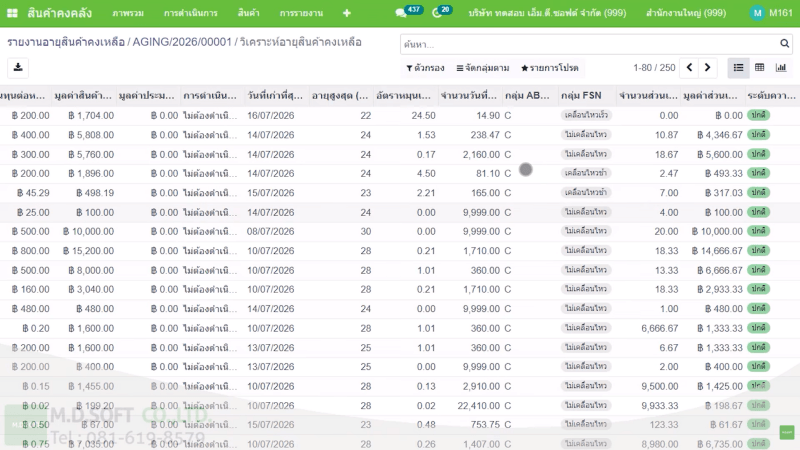Open สินค้า menu

[248, 13]
